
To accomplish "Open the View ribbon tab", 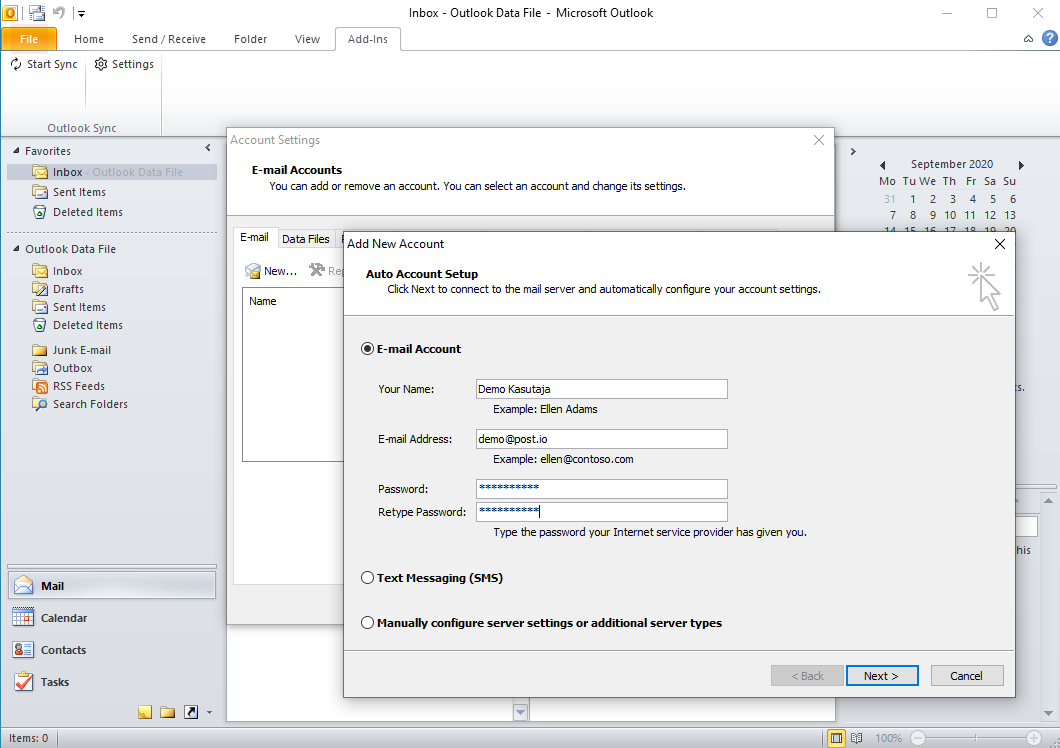I will (x=307, y=39).
